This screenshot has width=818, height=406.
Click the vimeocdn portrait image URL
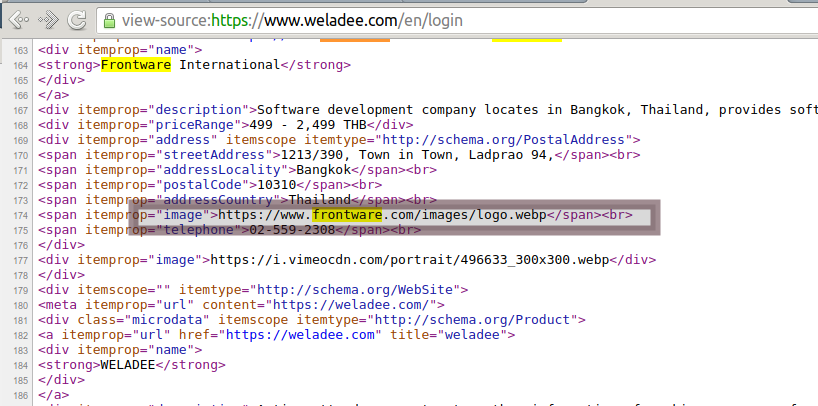[407, 260]
